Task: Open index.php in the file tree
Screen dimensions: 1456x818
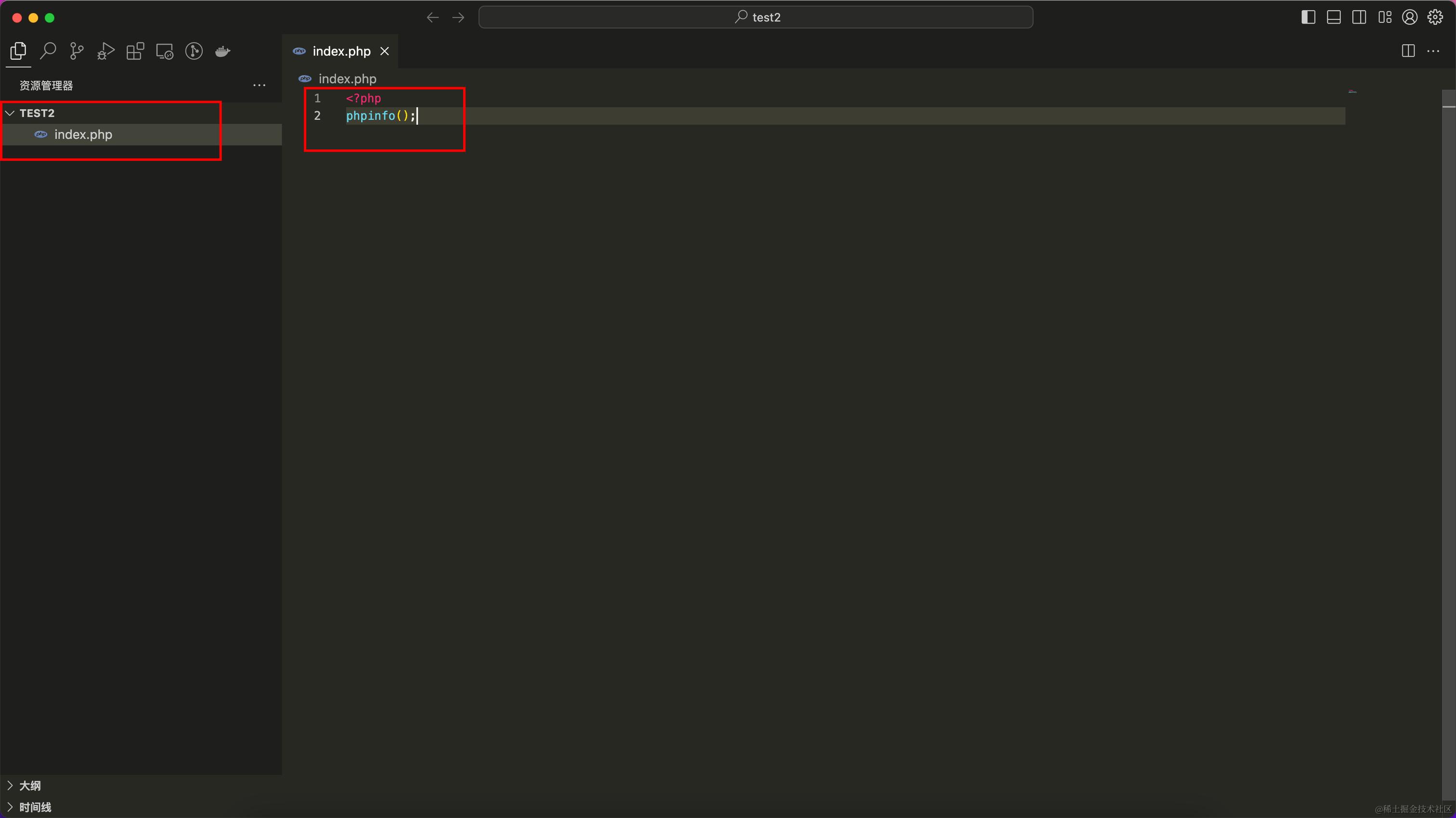Action: pyautogui.click(x=83, y=134)
